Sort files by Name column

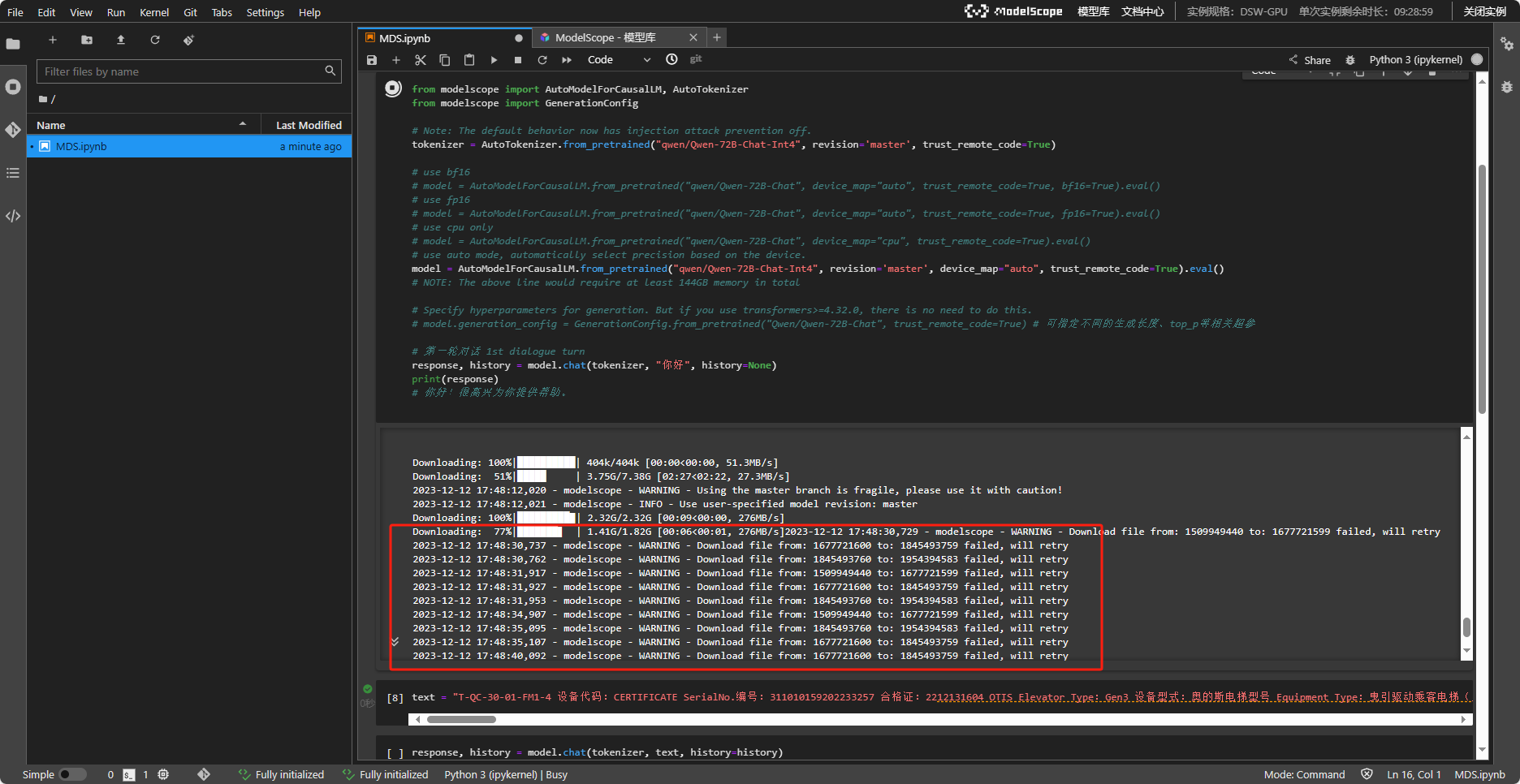coord(143,125)
